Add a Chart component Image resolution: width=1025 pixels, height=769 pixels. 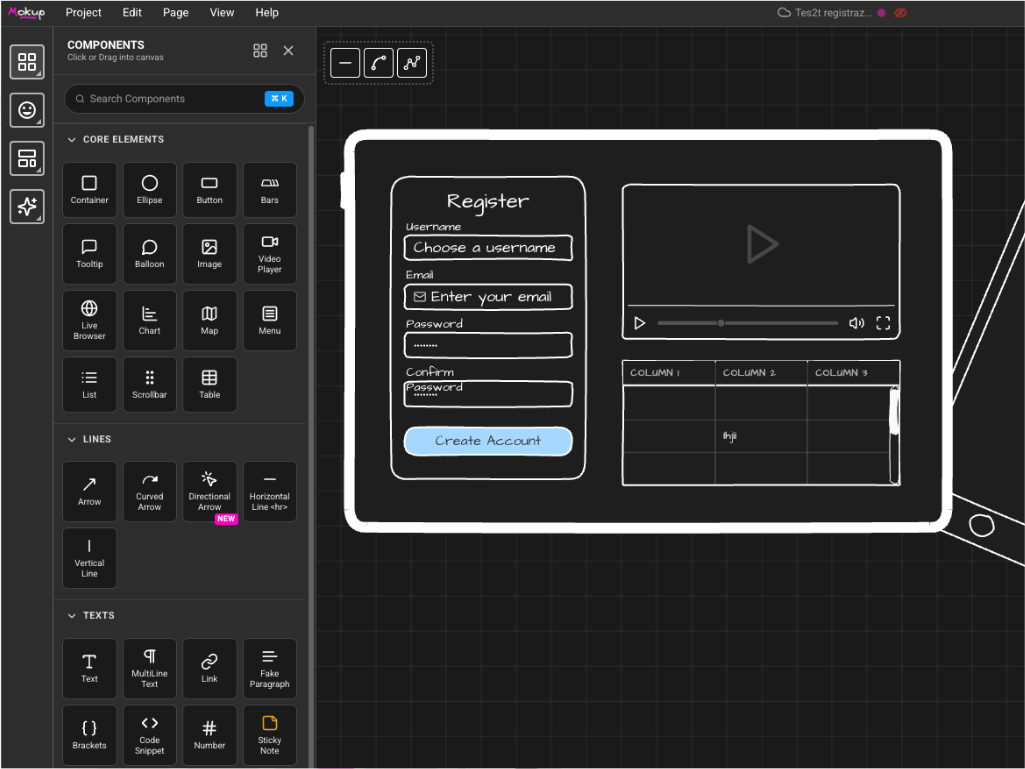pos(150,320)
